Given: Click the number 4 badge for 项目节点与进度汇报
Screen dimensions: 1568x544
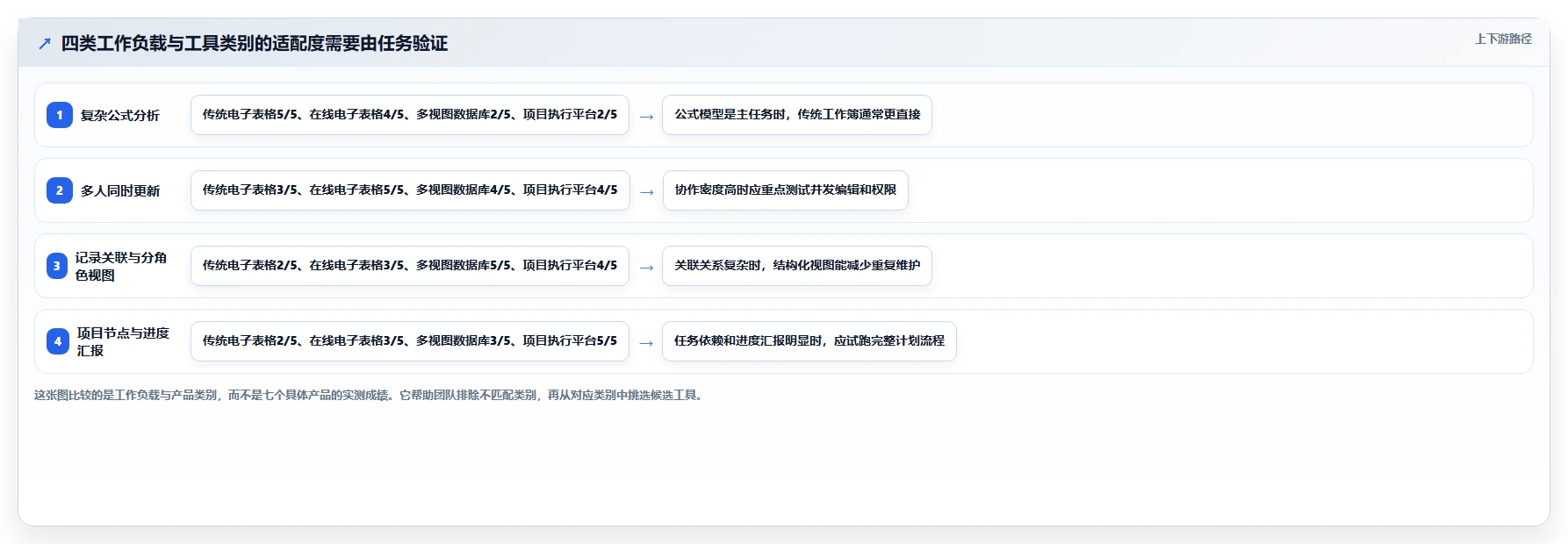Looking at the screenshot, I should [x=58, y=341].
